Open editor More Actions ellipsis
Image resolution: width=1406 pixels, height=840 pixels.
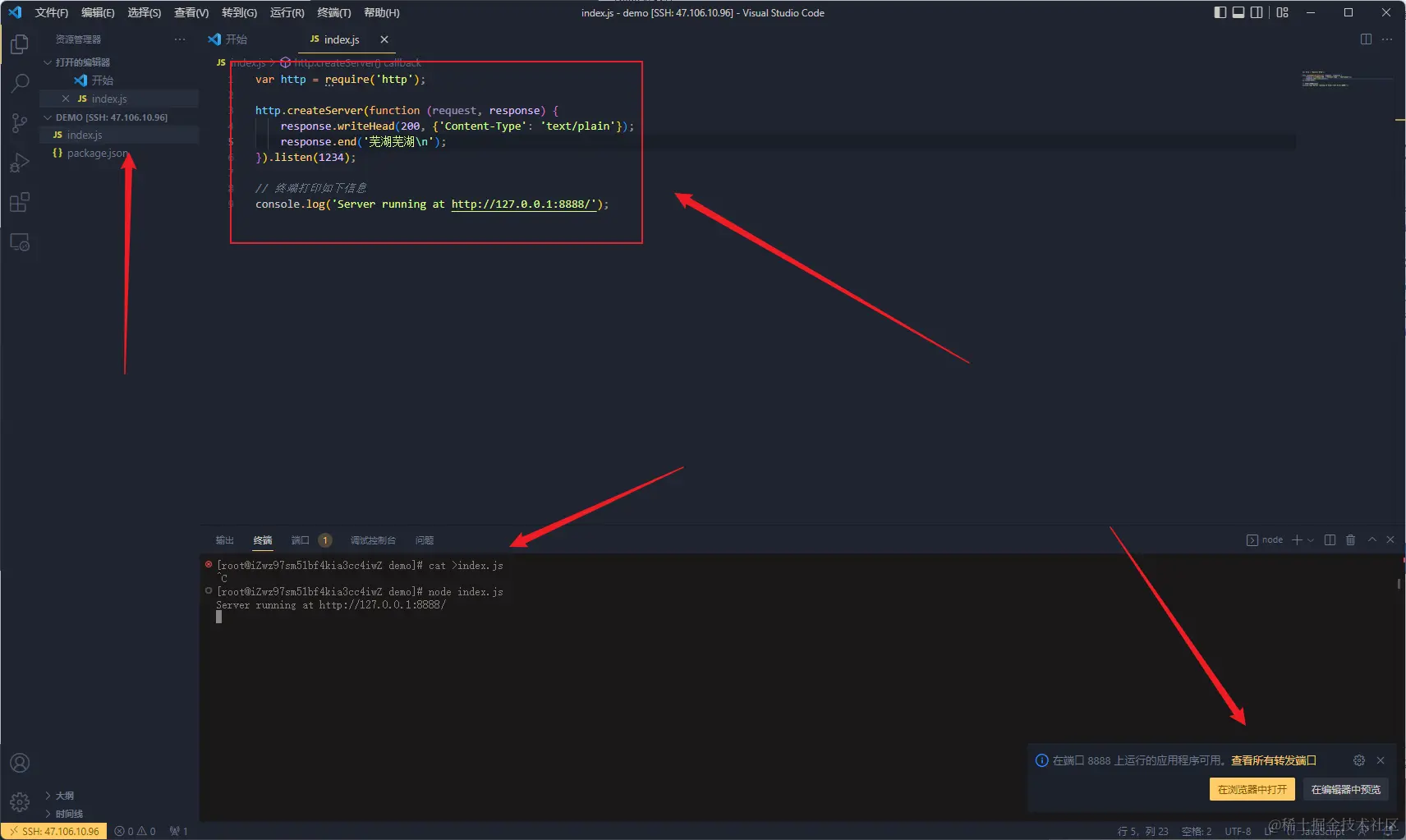pyautogui.click(x=1387, y=39)
